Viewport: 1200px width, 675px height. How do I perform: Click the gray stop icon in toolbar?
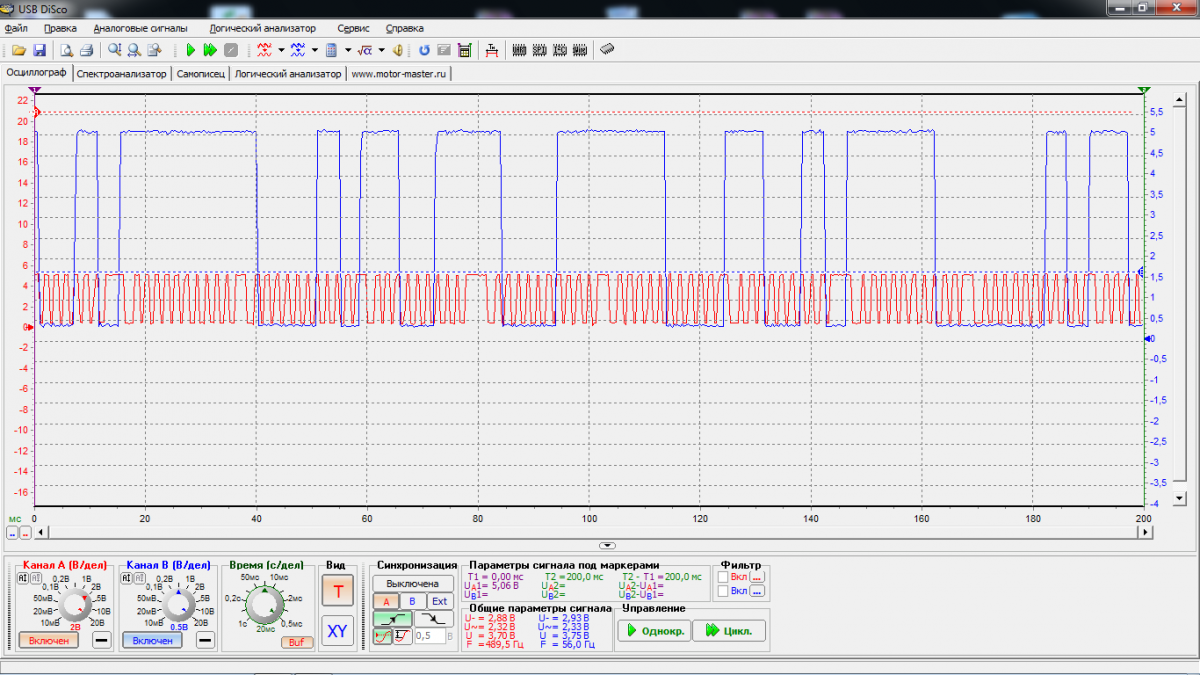231,50
